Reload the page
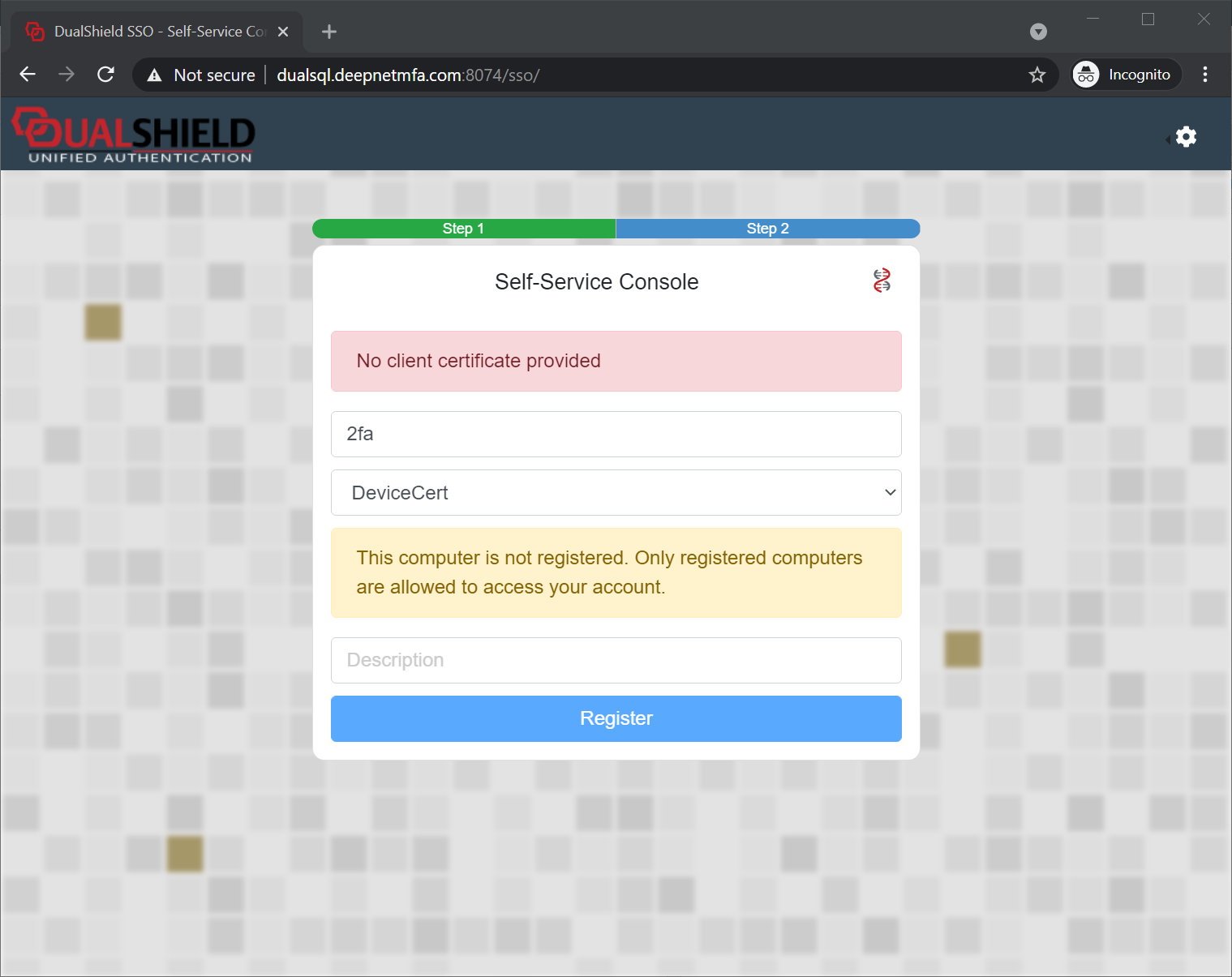The width and height of the screenshot is (1232, 977). (x=105, y=75)
